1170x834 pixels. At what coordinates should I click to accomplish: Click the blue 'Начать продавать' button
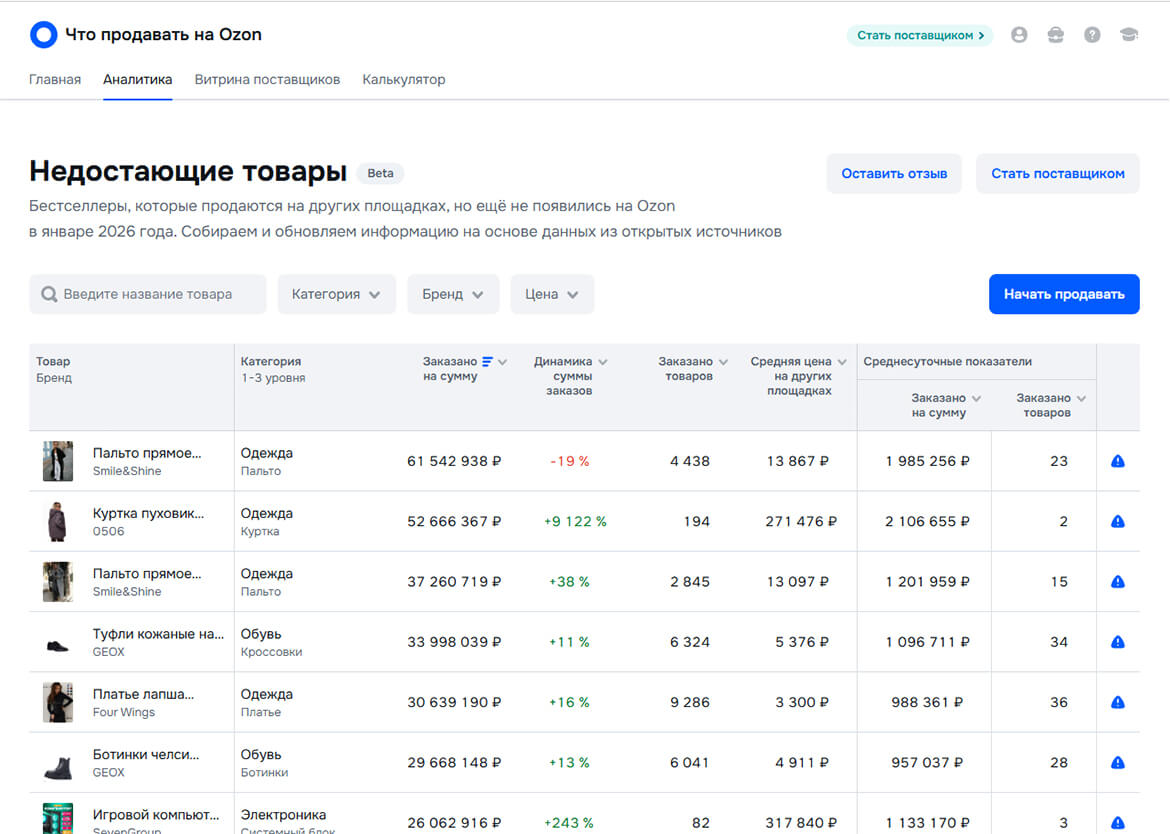coord(1064,294)
